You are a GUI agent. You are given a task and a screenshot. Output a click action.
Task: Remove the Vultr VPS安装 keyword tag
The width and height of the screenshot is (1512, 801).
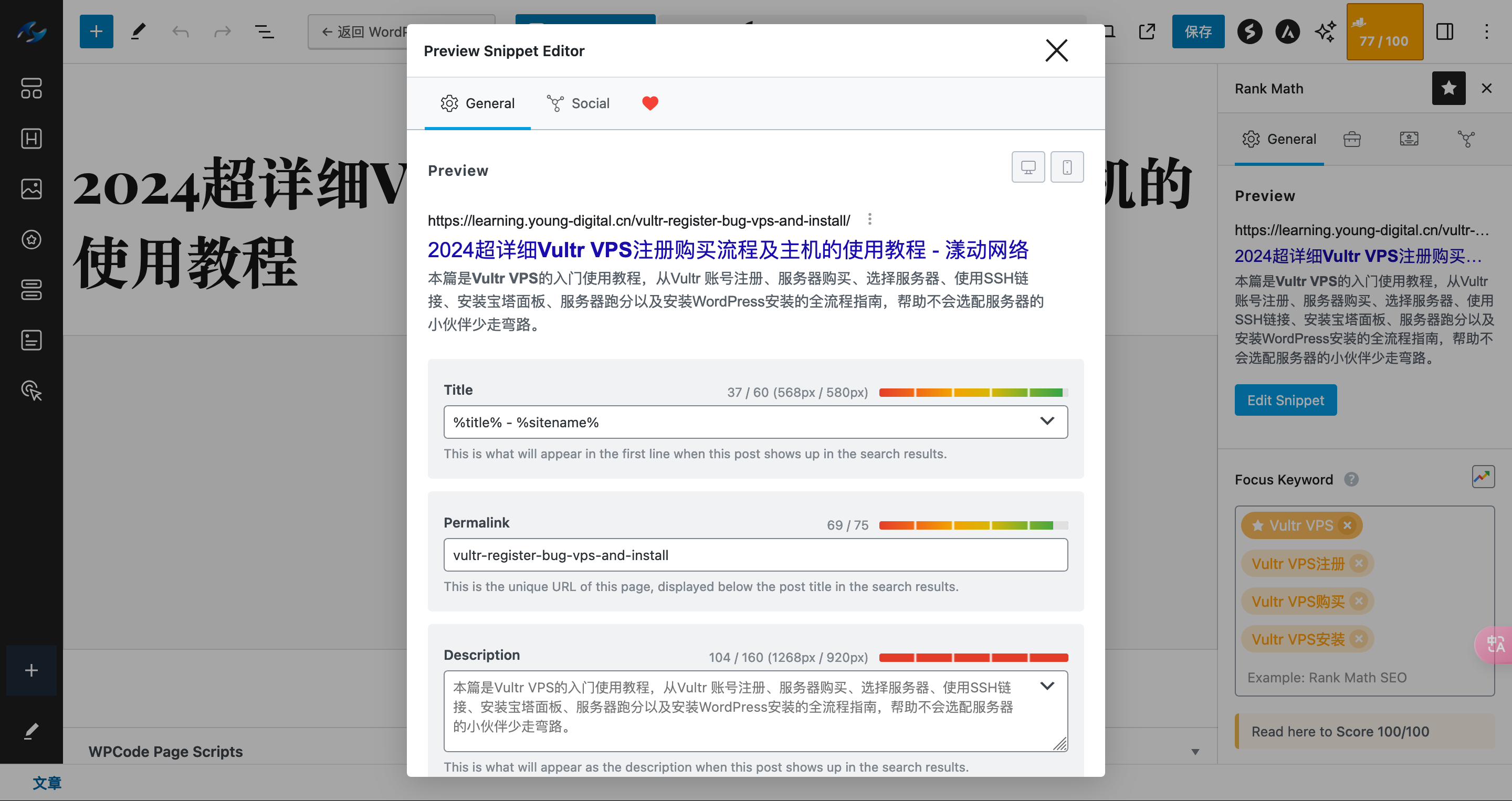point(1359,638)
